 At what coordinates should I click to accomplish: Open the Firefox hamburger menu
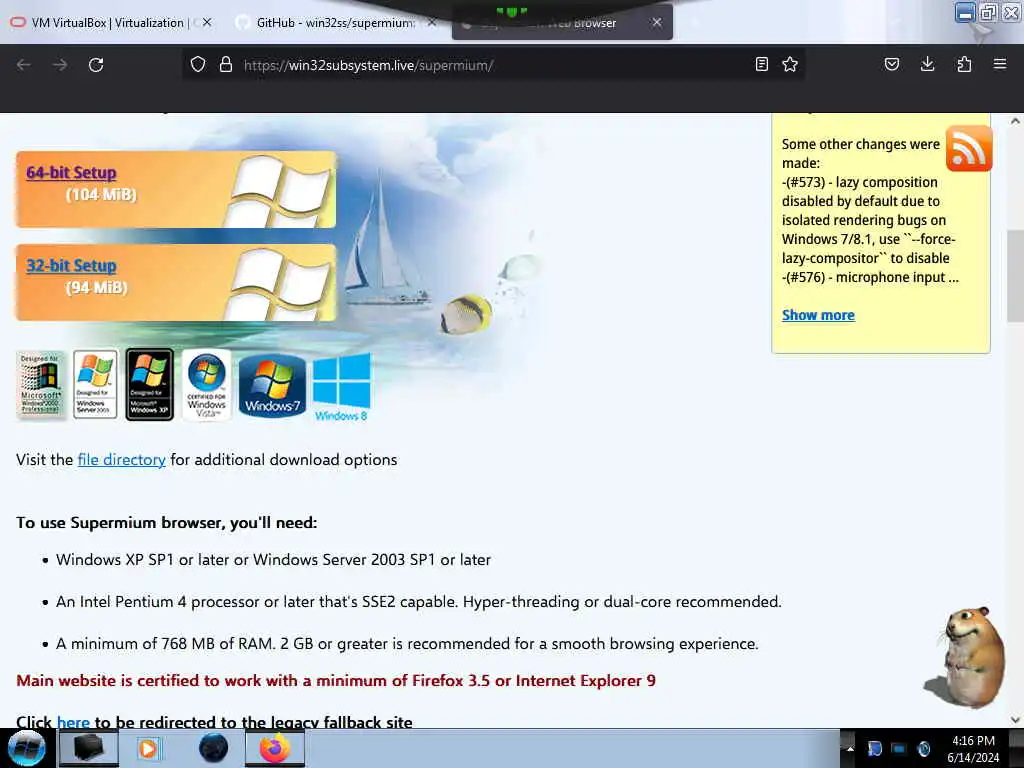coord(1000,64)
